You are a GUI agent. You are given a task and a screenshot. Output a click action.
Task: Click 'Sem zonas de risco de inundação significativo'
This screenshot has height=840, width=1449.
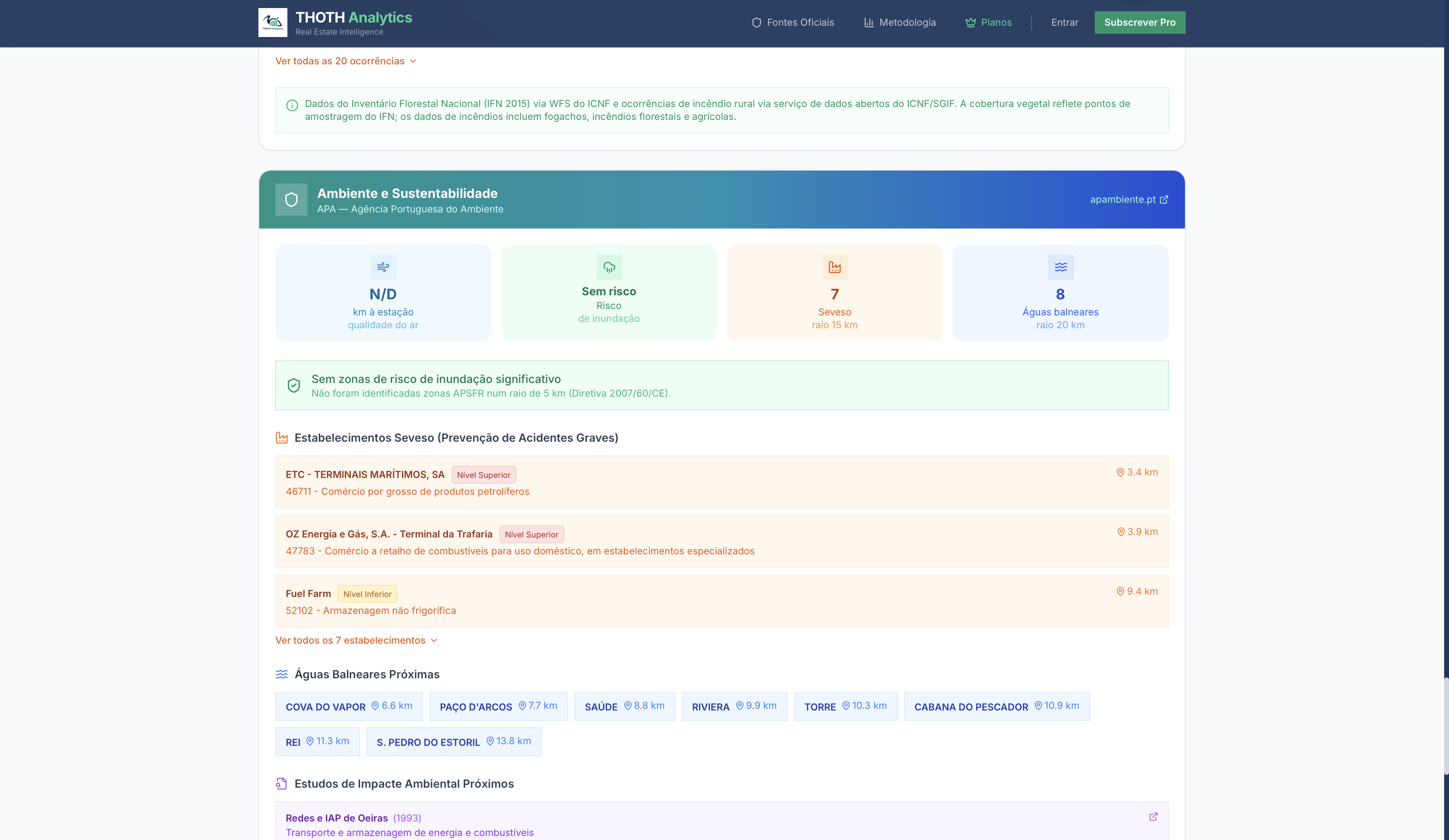click(x=436, y=379)
